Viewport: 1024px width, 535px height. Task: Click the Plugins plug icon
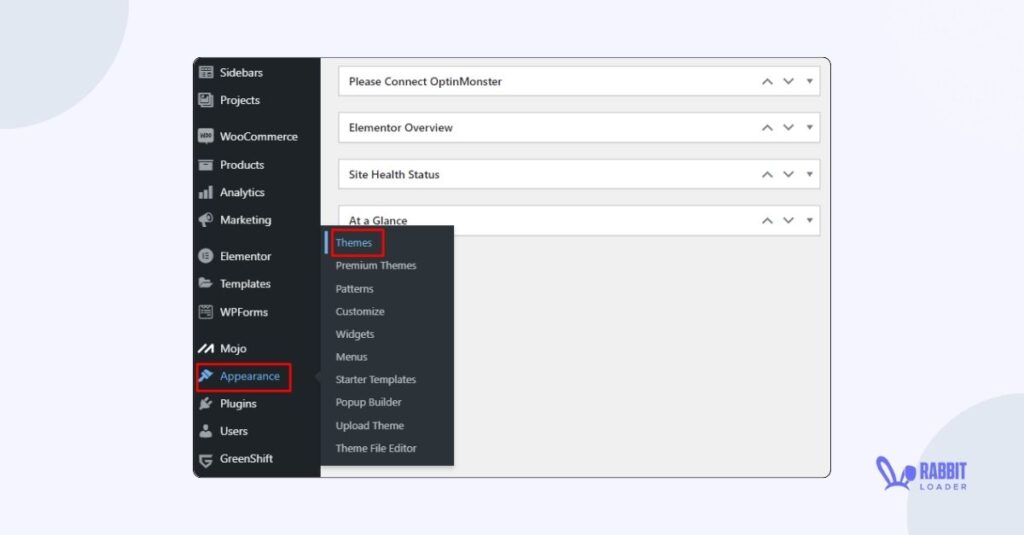click(206, 404)
